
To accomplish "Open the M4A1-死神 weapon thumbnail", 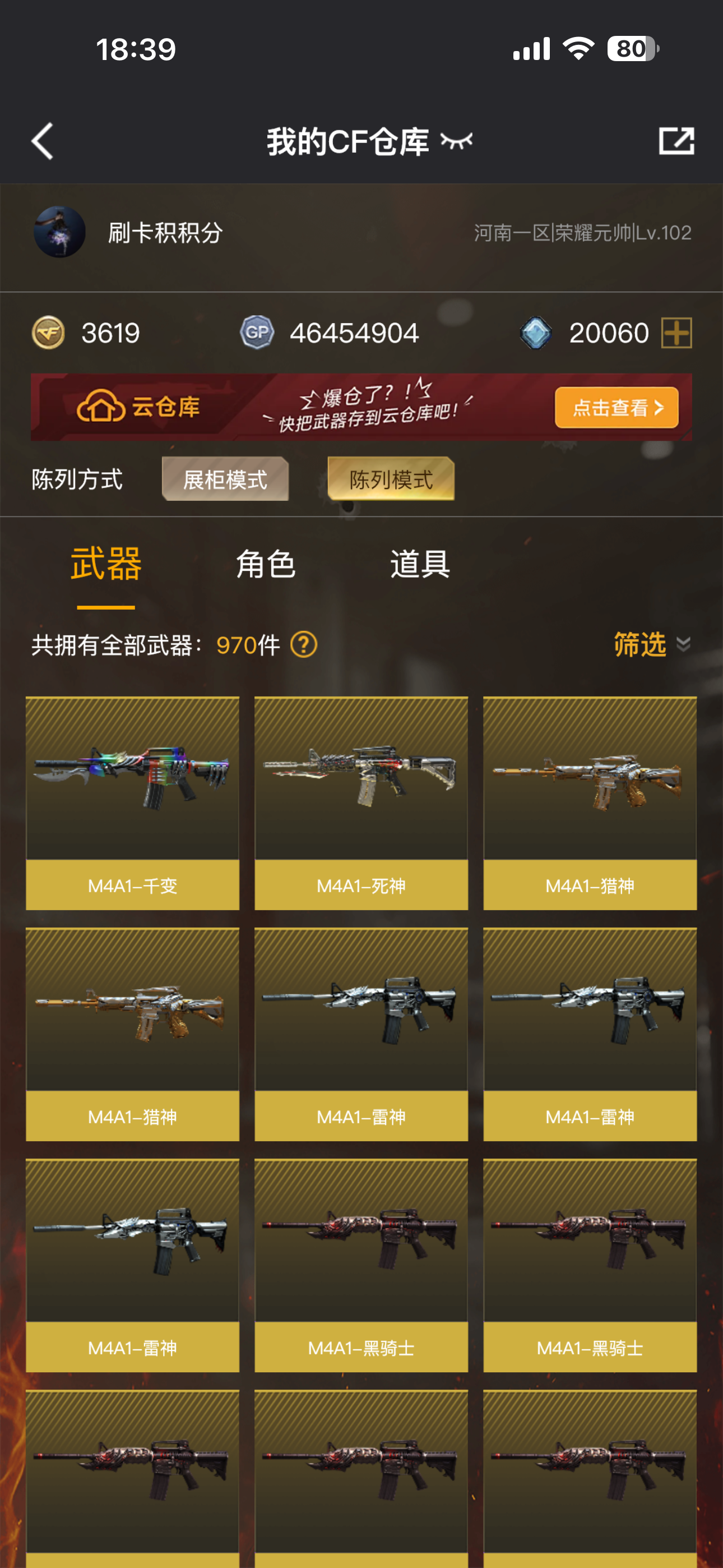I will (x=361, y=803).
